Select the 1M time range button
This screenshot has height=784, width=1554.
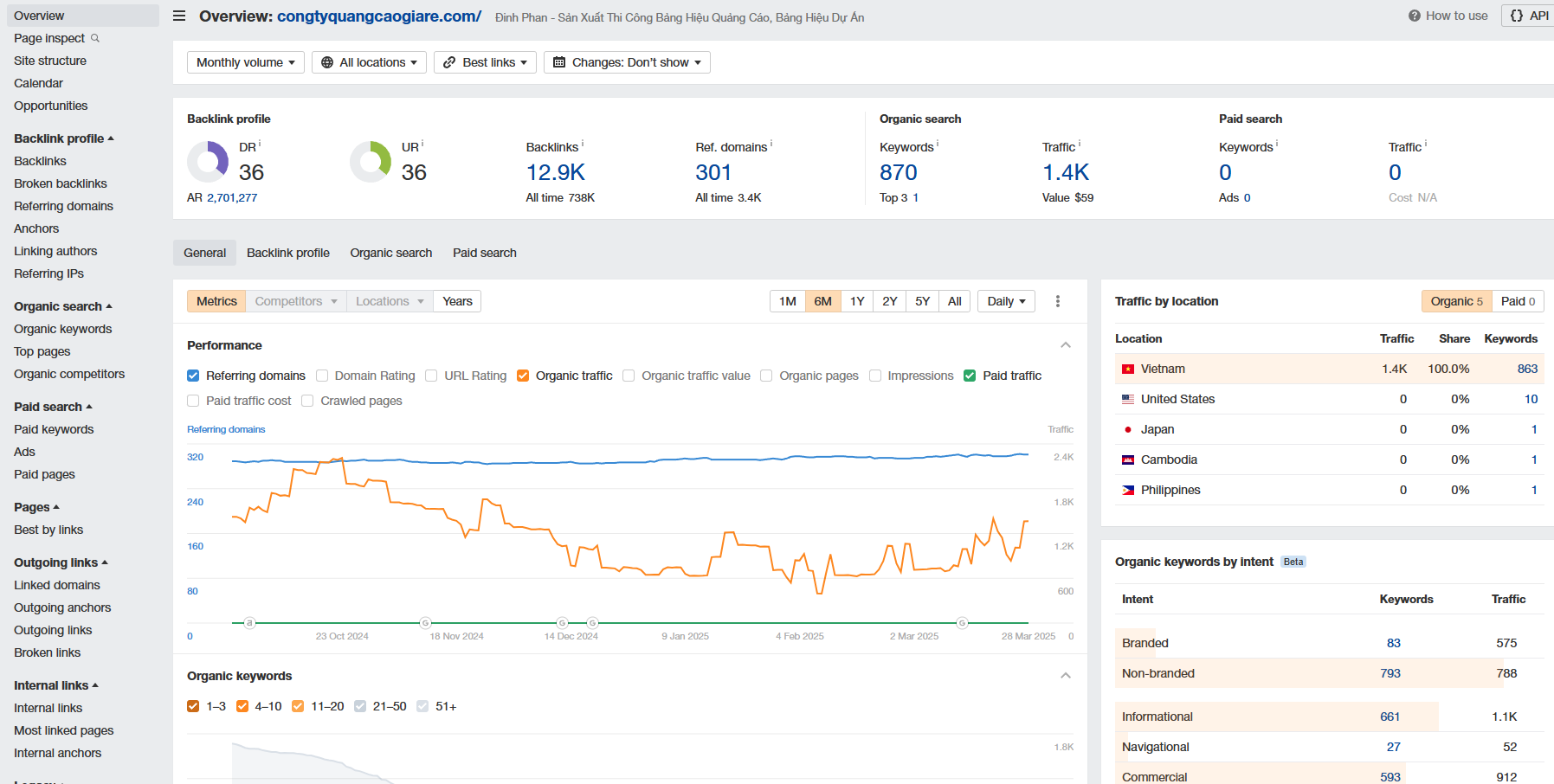tap(788, 301)
